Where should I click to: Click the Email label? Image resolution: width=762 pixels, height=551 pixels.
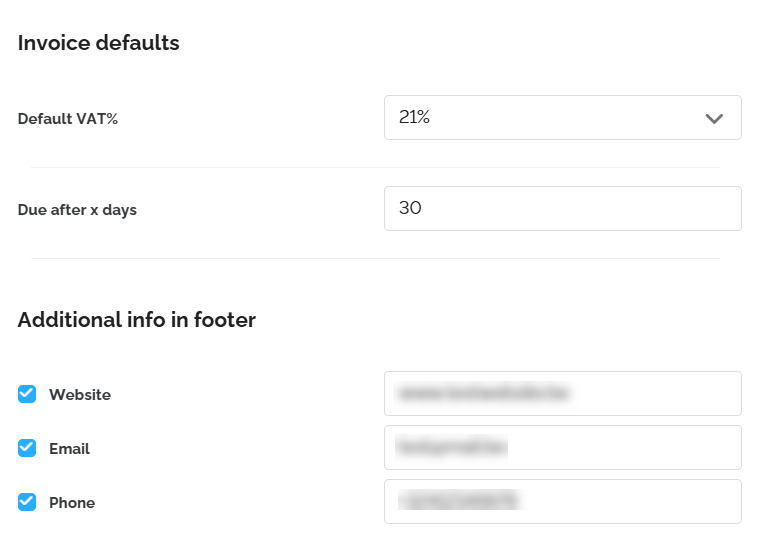(69, 449)
